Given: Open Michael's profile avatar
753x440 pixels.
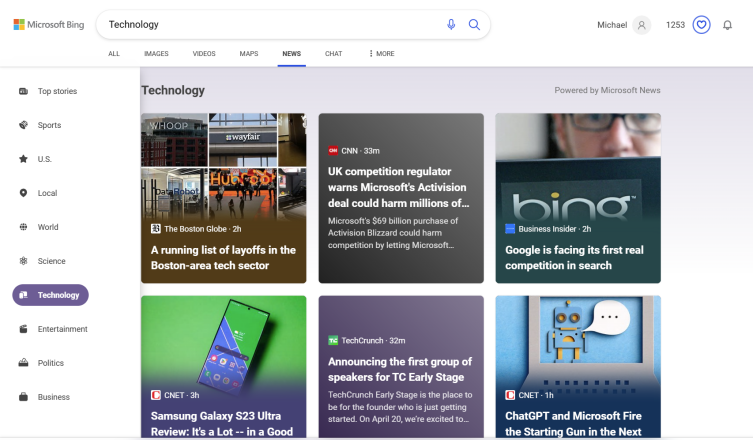Looking at the screenshot, I should pyautogui.click(x=642, y=25).
